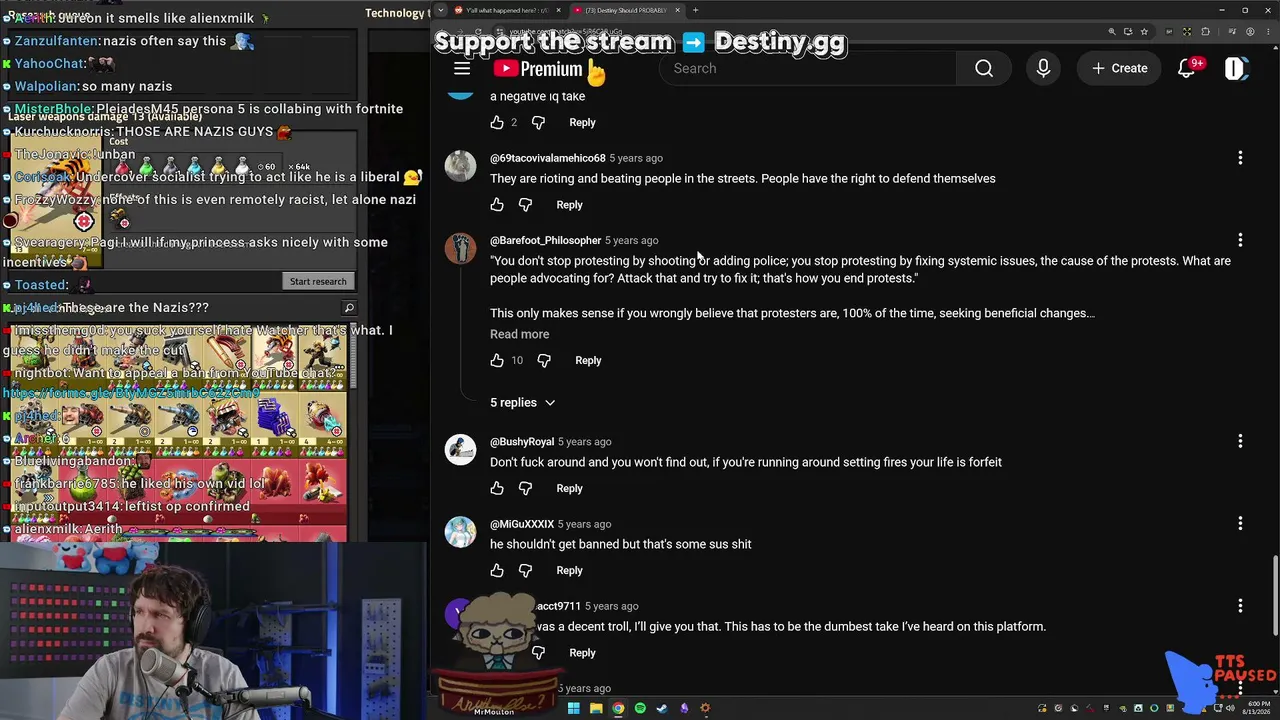Click the research search magnifier in the game panel
Image resolution: width=1280 pixels, height=720 pixels.
[349, 308]
